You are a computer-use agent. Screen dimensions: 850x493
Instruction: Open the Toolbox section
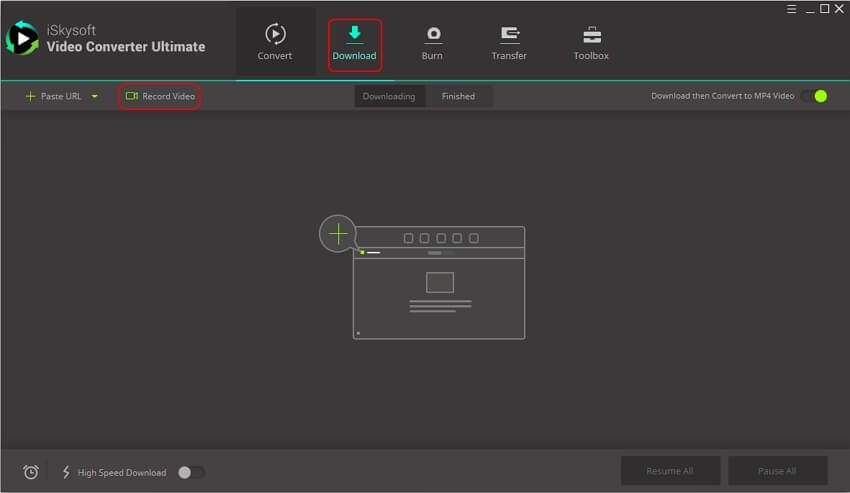pos(591,42)
